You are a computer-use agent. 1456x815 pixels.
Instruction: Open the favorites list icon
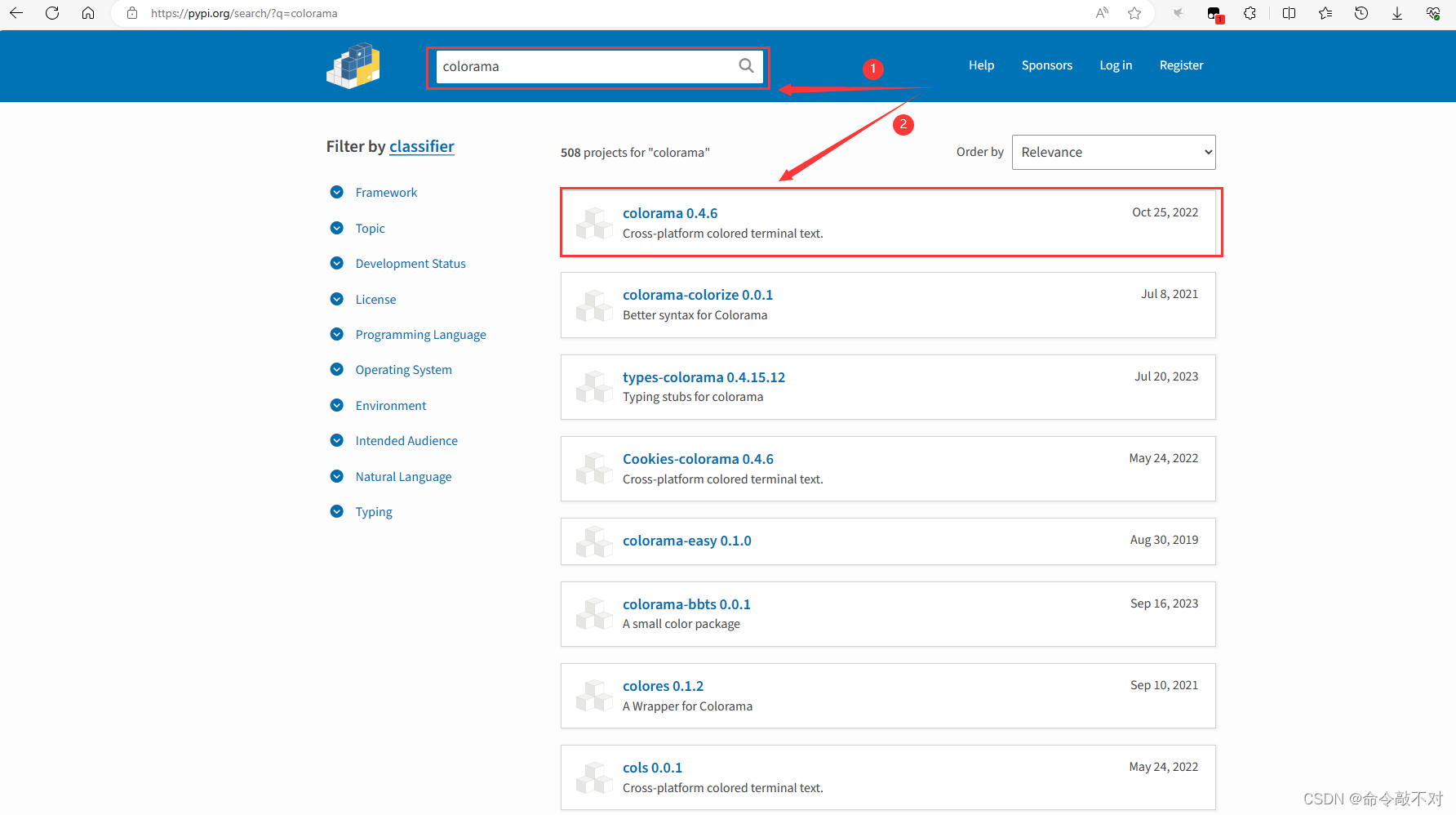pos(1325,13)
